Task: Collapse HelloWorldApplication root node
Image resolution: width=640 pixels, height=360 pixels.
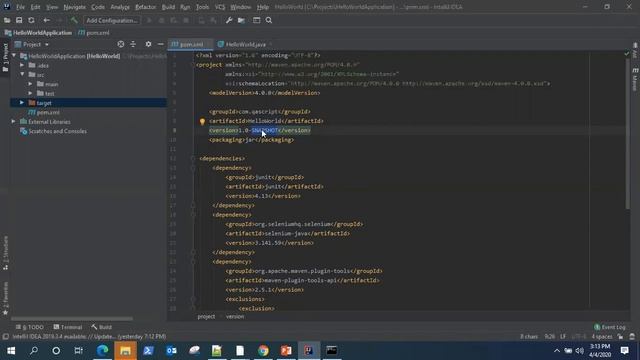Action: 14,56
